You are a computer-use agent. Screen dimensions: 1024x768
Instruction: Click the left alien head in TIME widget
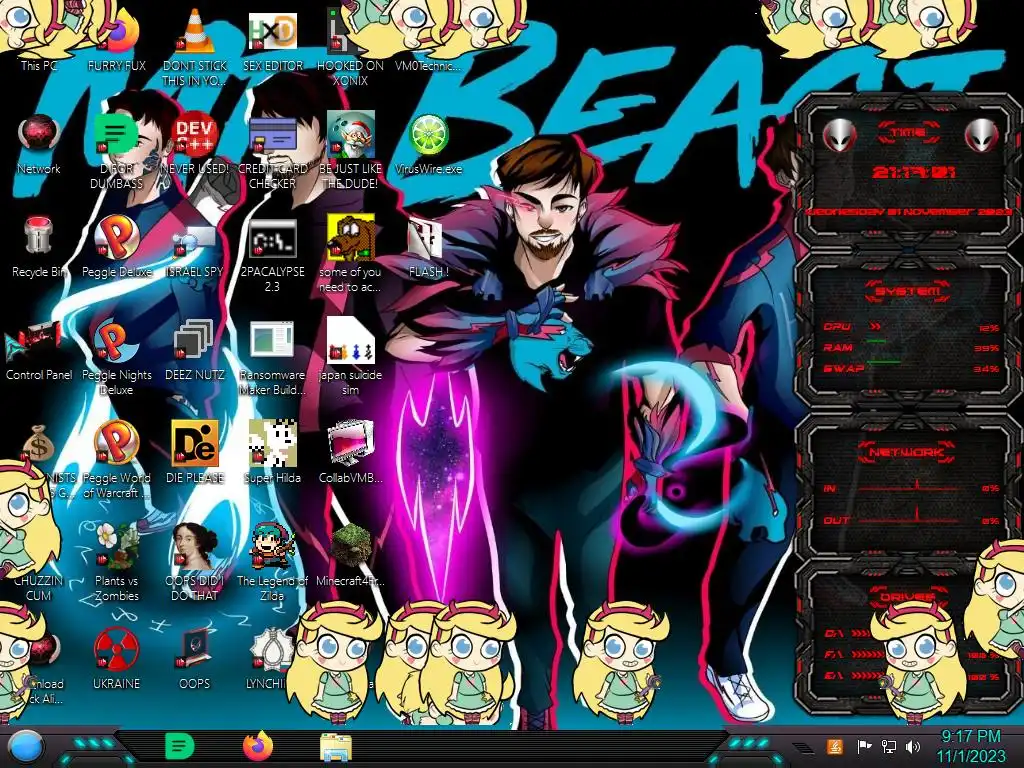pyautogui.click(x=839, y=136)
